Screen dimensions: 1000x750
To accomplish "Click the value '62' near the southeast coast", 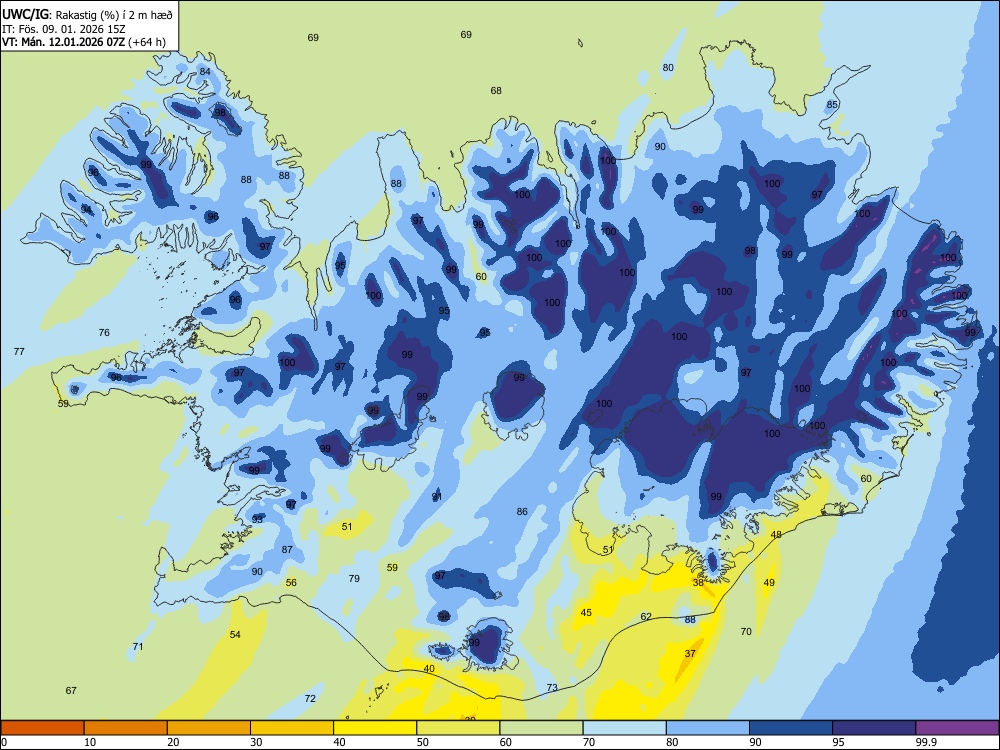I will point(646,617).
